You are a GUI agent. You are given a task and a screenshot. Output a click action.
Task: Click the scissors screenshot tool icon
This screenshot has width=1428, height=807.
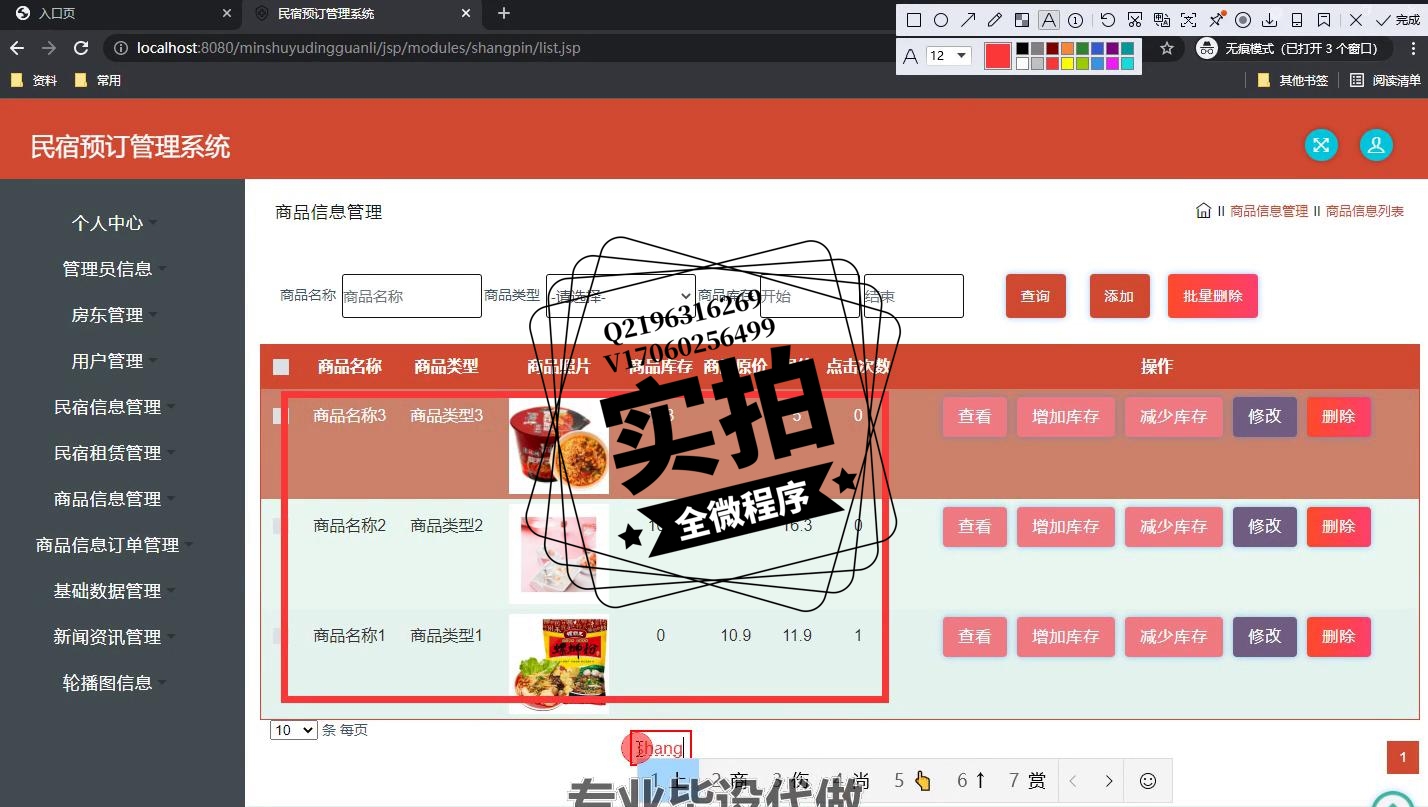tap(1134, 20)
